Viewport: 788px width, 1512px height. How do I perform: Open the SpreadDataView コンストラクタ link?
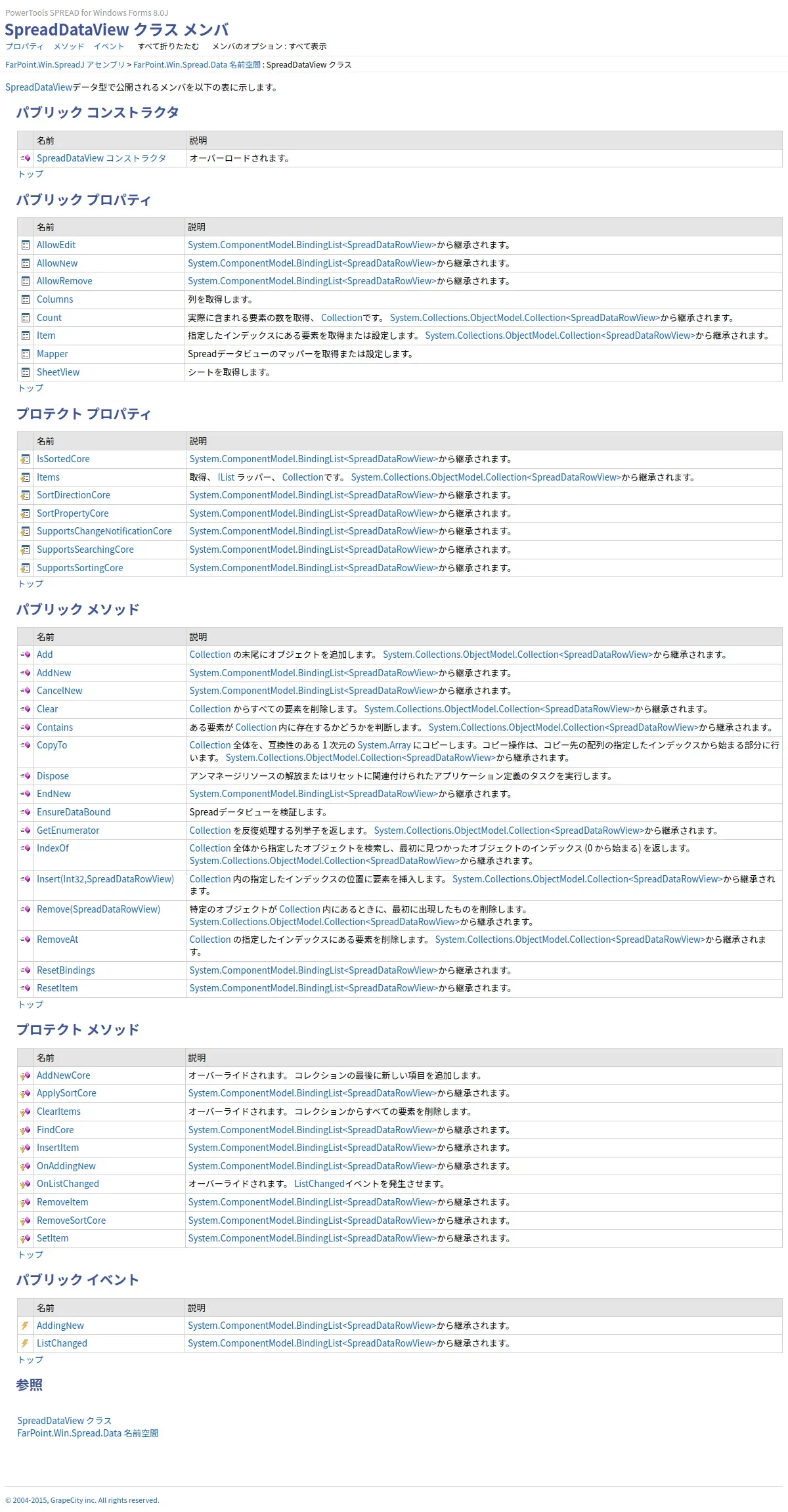coord(101,158)
